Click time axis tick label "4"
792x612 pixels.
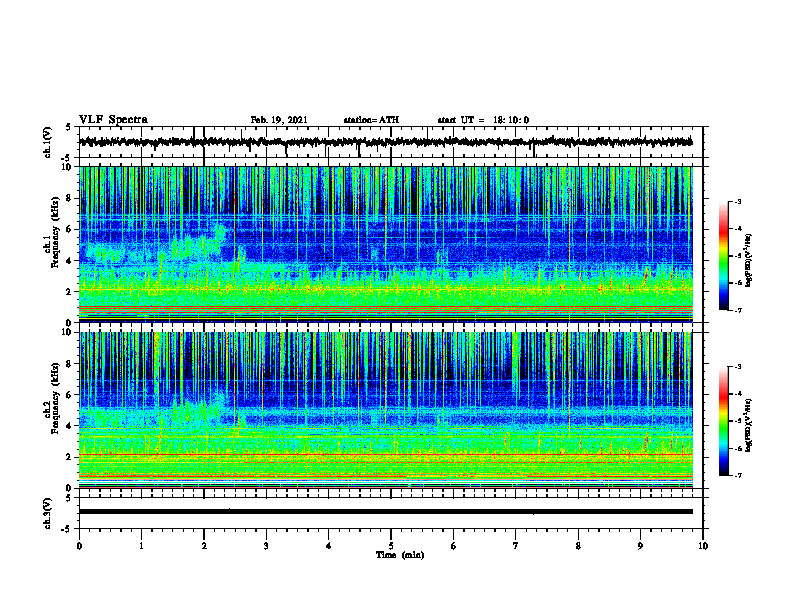329,546
